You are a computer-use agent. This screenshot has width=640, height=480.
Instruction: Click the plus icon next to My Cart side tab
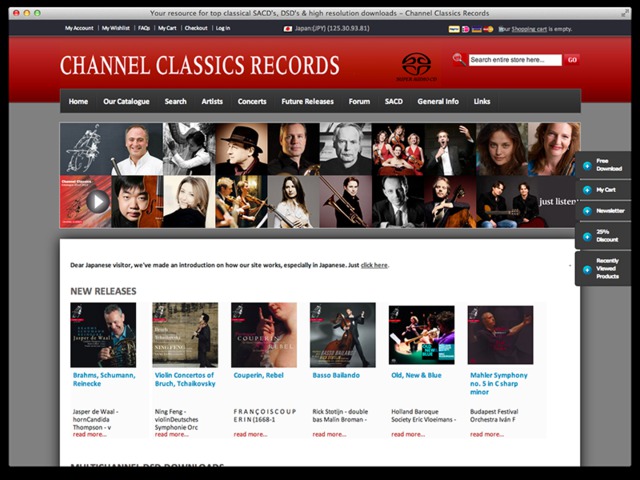(x=587, y=190)
